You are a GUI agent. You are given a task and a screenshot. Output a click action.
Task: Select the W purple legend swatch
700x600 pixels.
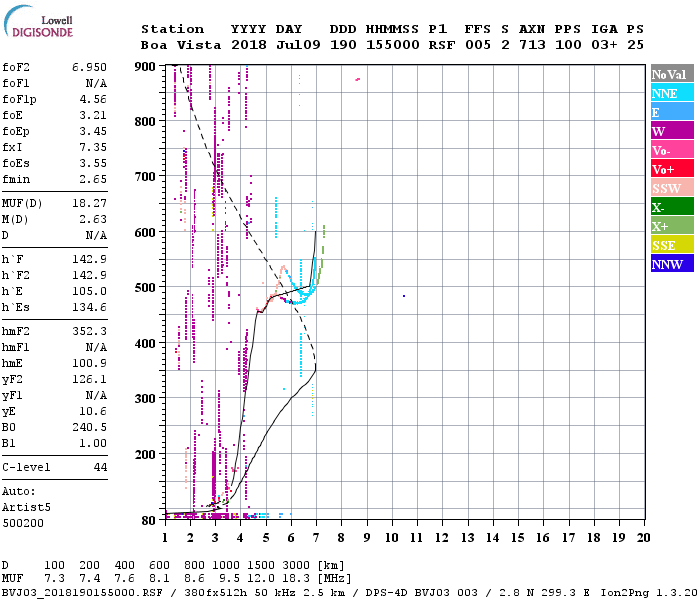tap(672, 131)
